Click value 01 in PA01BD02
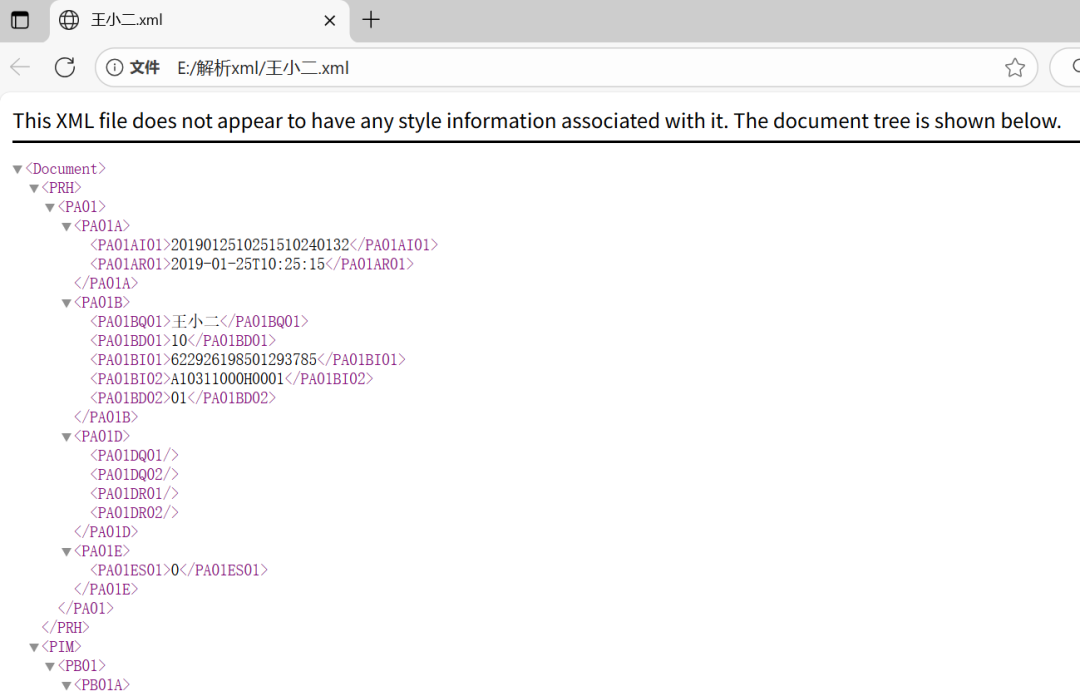The image size is (1080, 696). click(178, 398)
